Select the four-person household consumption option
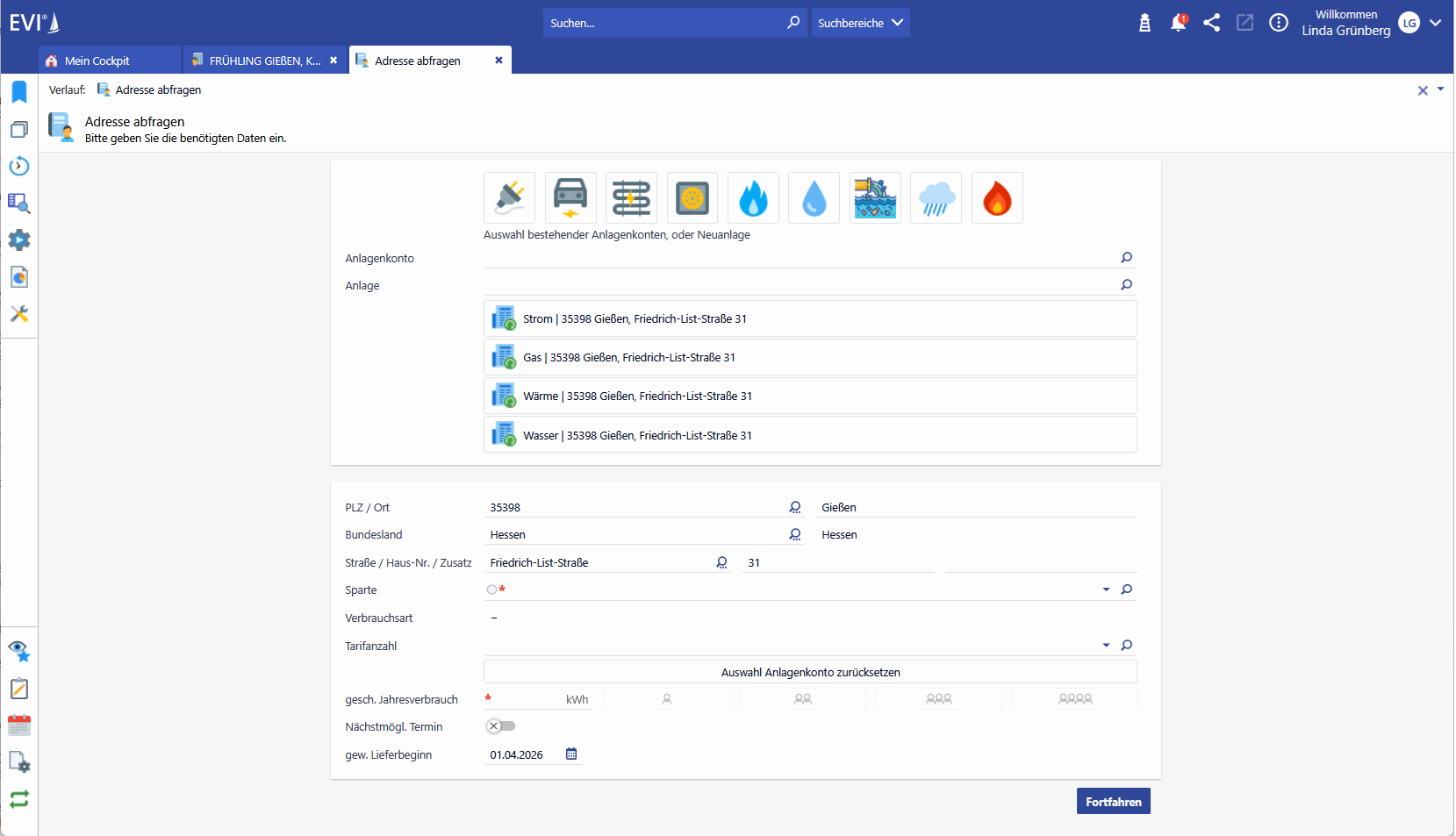Screen dimensions: 1456x836 point(1074,699)
